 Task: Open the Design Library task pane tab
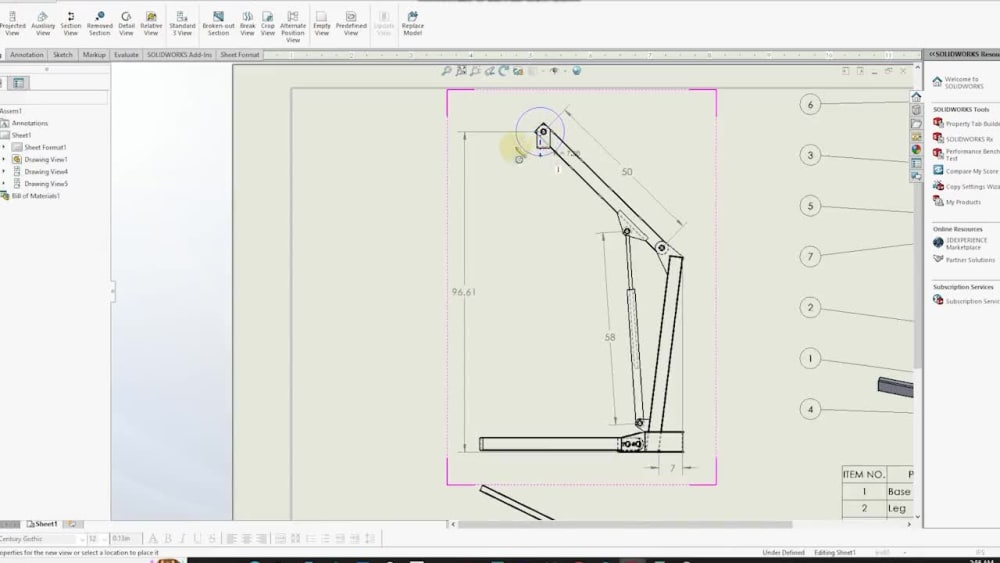point(916,110)
